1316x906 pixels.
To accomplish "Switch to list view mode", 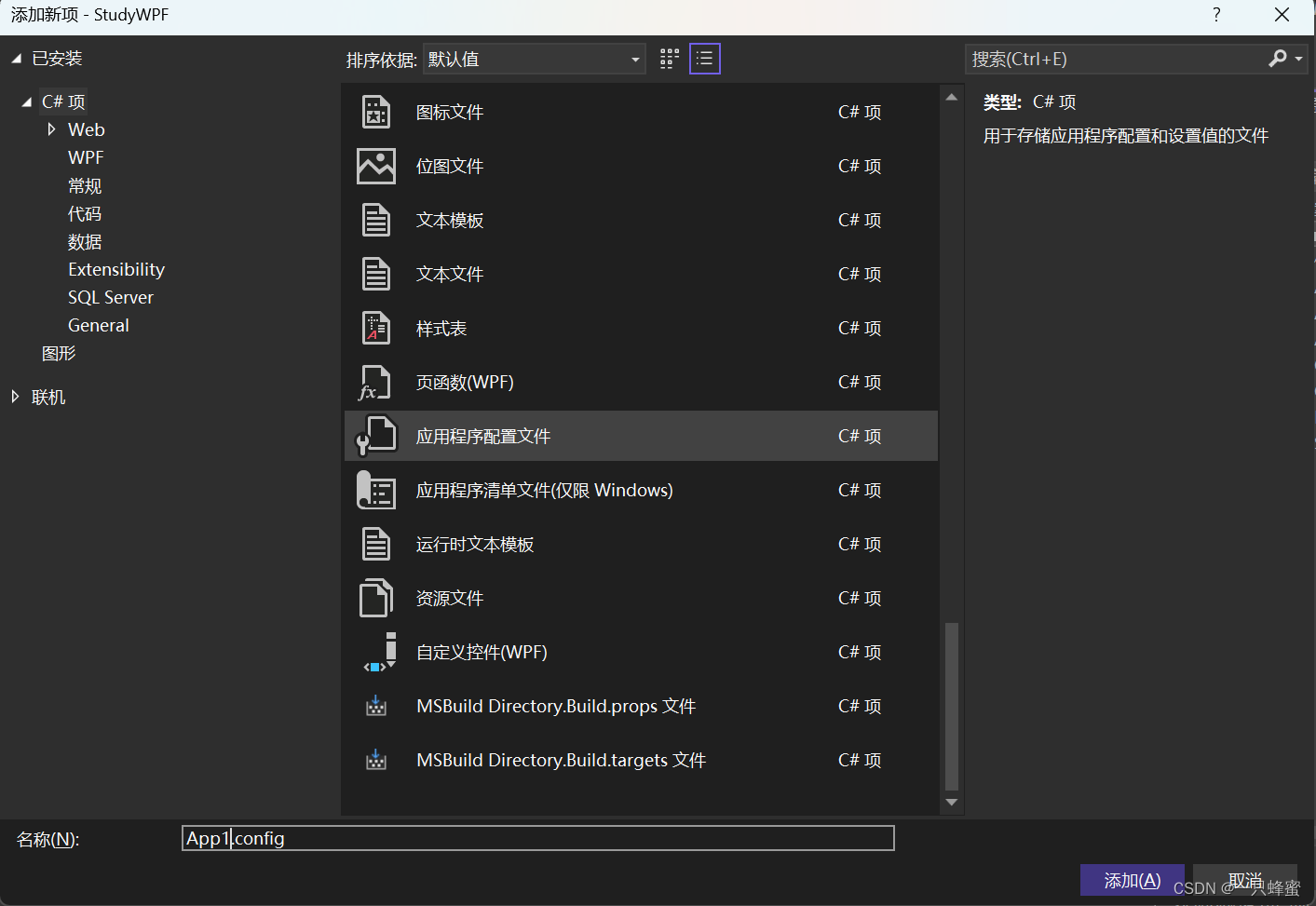I will tap(705, 58).
